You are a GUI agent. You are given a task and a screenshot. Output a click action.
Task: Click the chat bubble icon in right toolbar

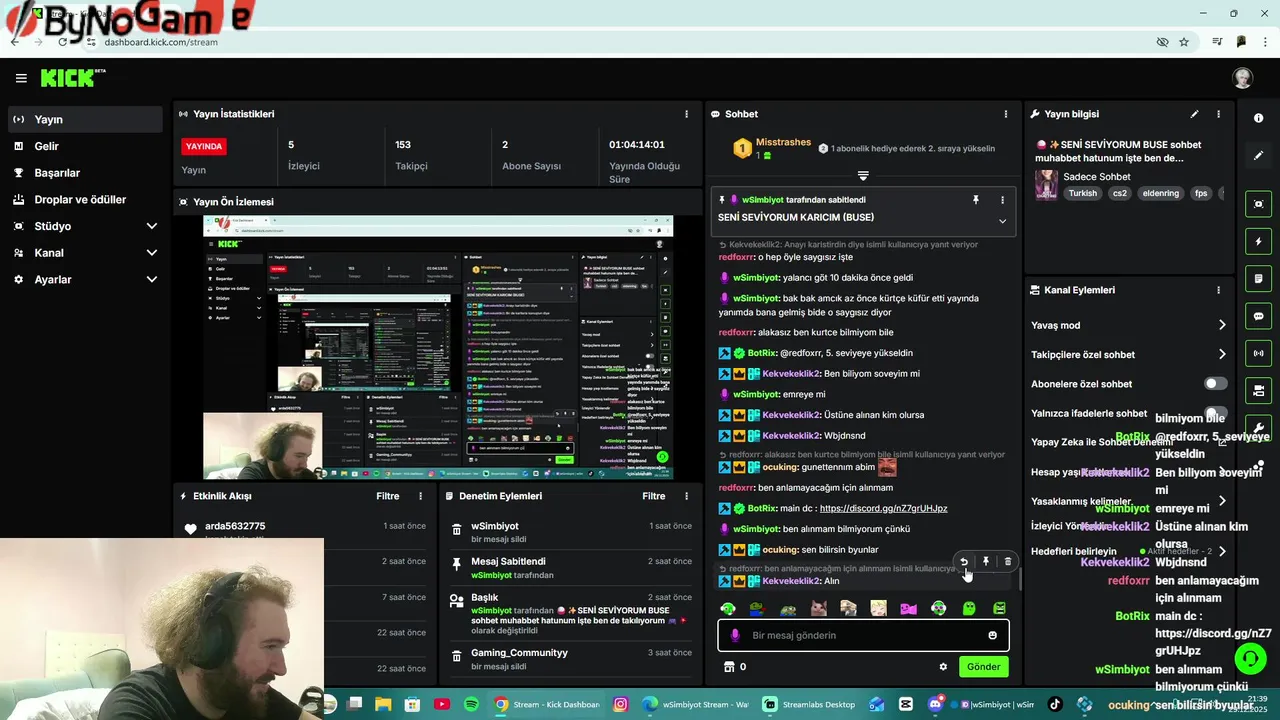pyautogui.click(x=1258, y=316)
